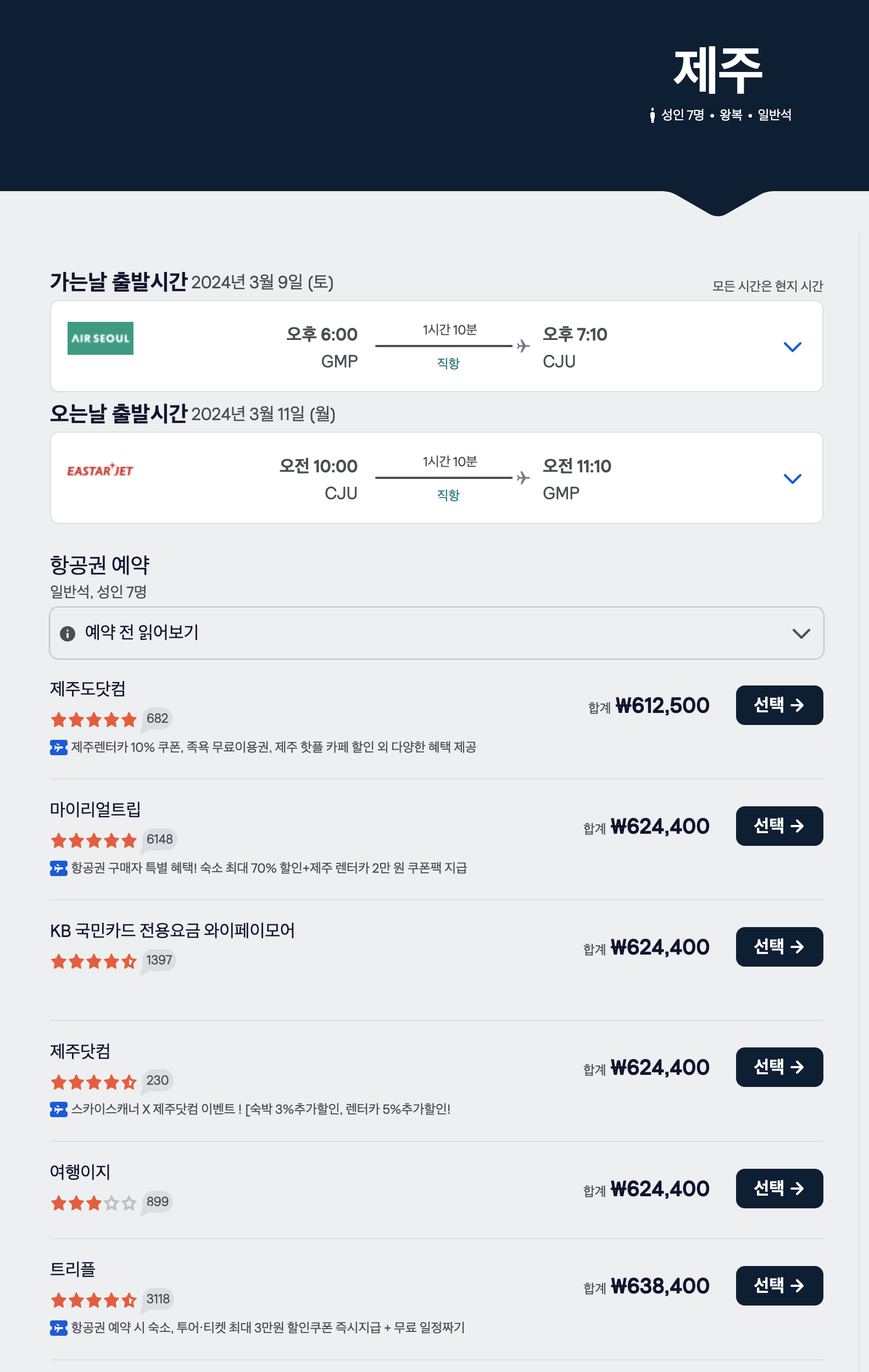This screenshot has height=1372, width=869.
Task: Select the 제주닷컴 ₩624,400 offer
Action: (779, 1067)
